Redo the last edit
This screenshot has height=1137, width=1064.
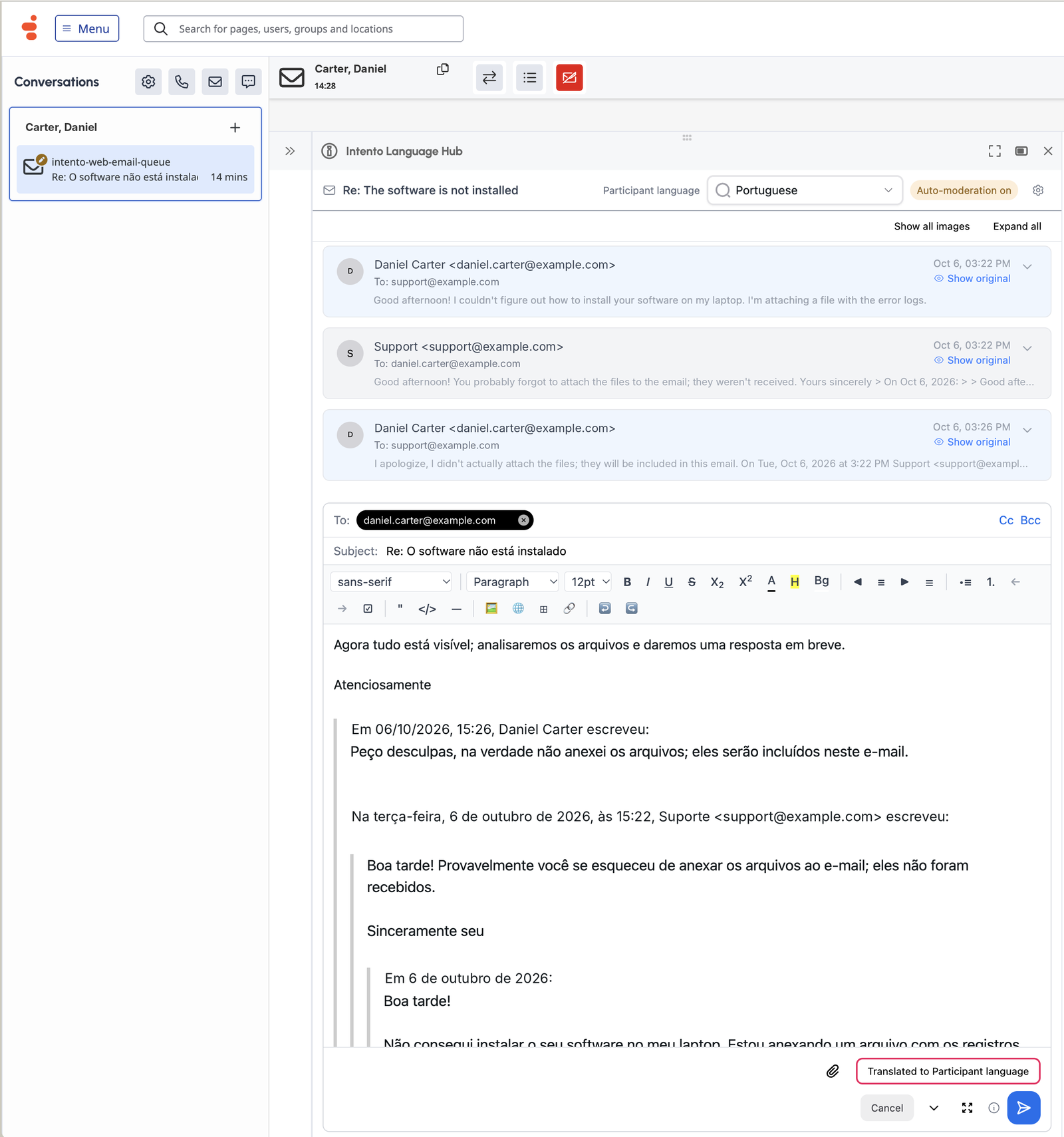click(x=631, y=608)
